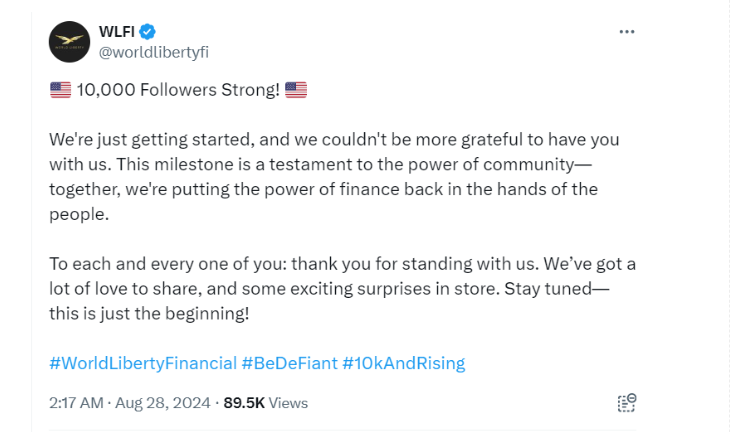This screenshot has height=432, width=755.
Task: Click the paragraph starting 'To each and every one'
Action: (342, 288)
